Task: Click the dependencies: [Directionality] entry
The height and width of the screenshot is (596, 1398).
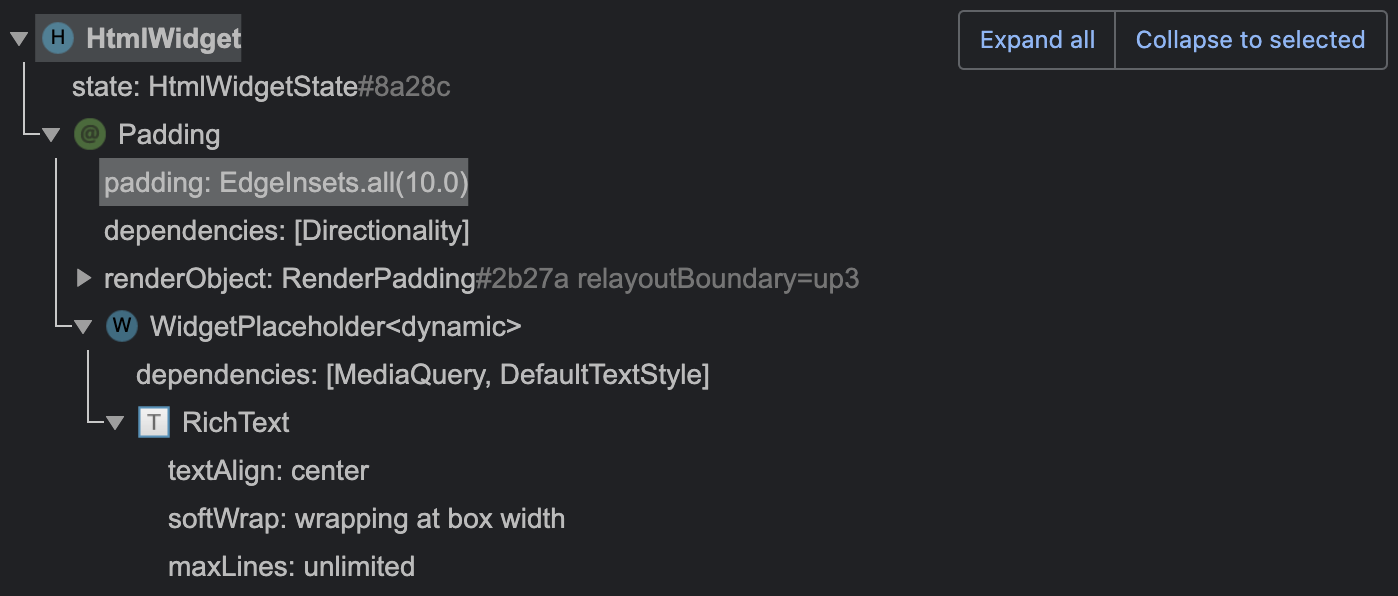Action: coord(286,230)
